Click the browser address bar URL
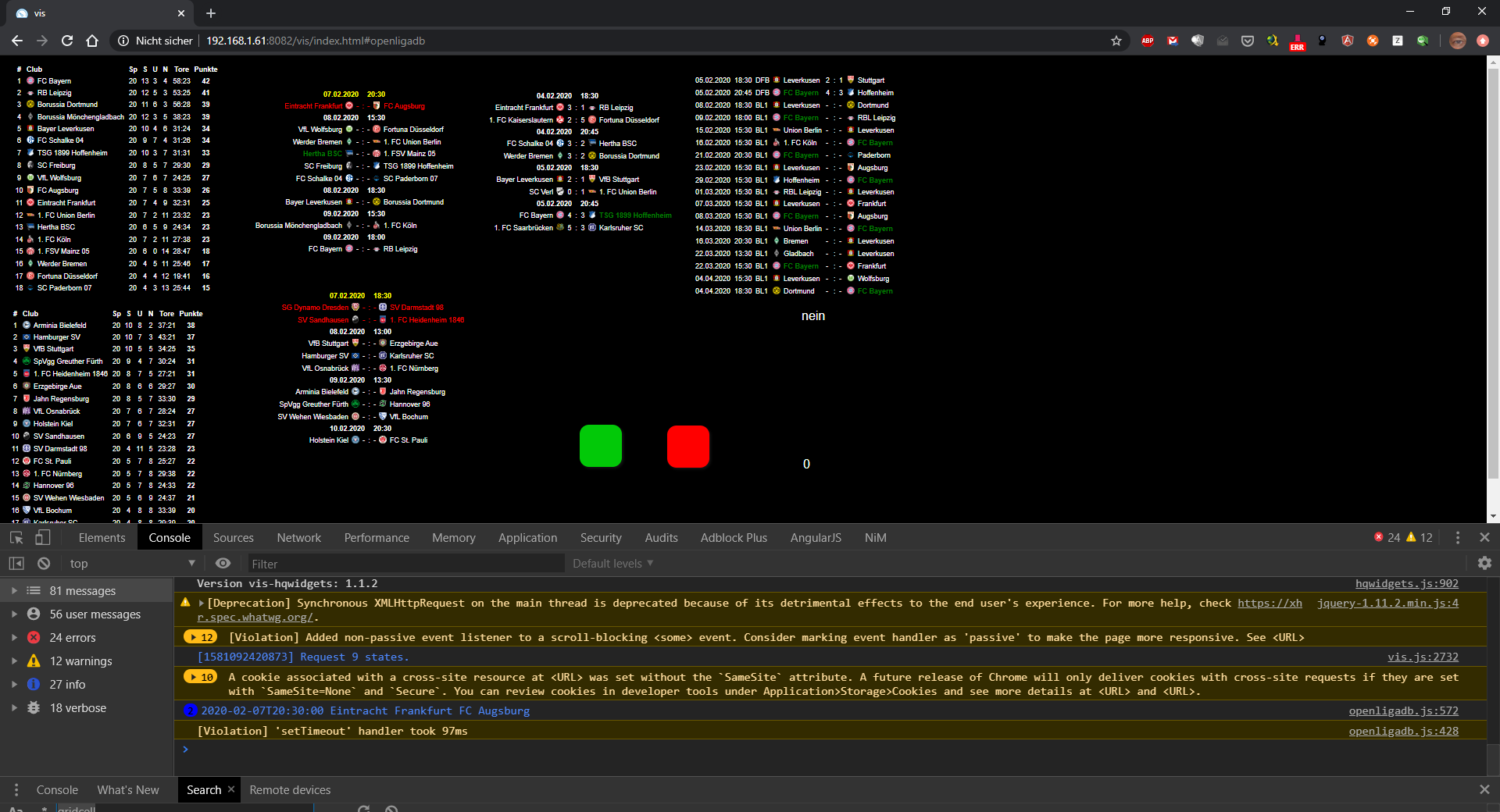Screen dimensions: 1500x812 click(x=315, y=41)
